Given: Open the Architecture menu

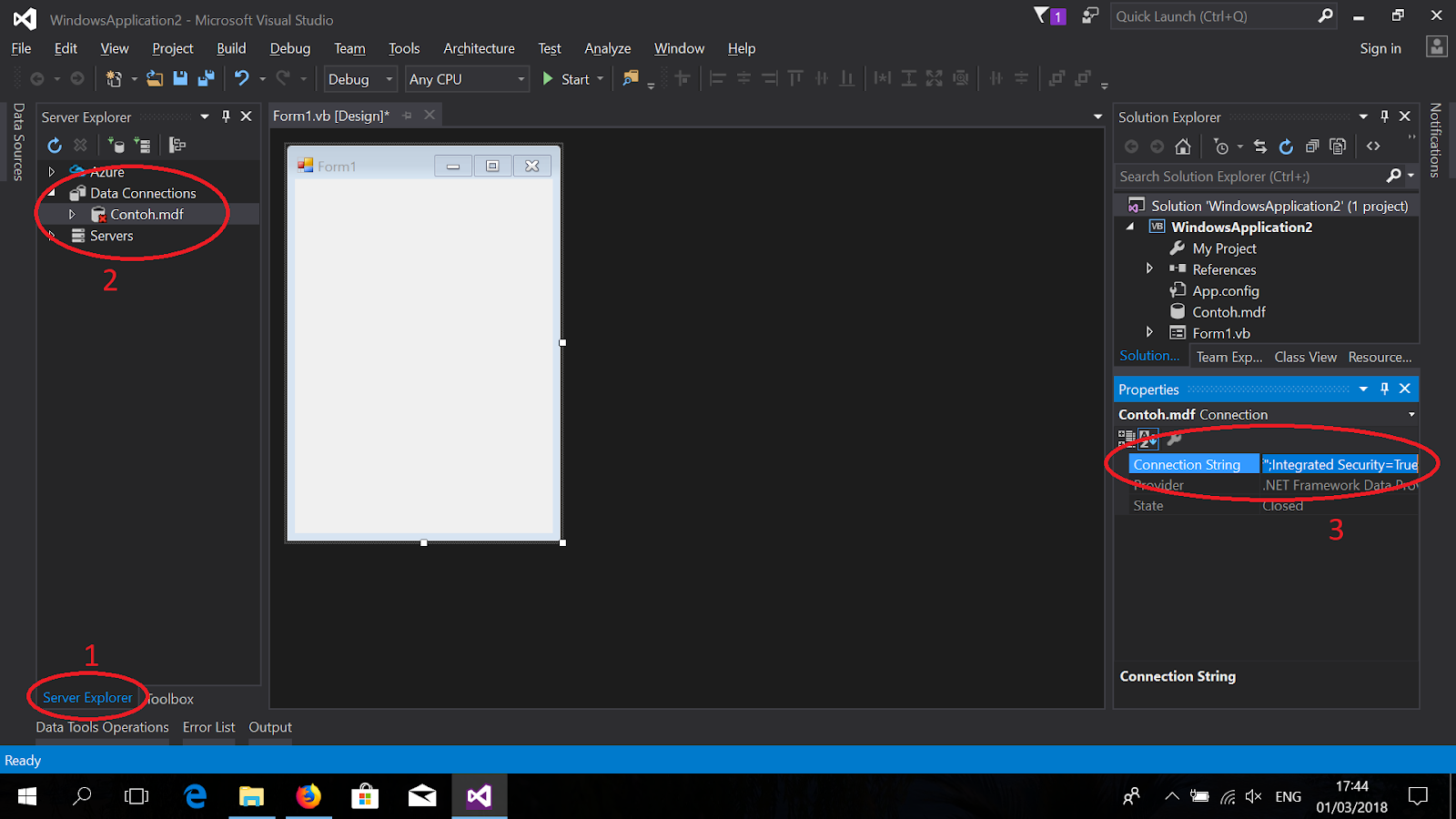Looking at the screenshot, I should coord(479,48).
